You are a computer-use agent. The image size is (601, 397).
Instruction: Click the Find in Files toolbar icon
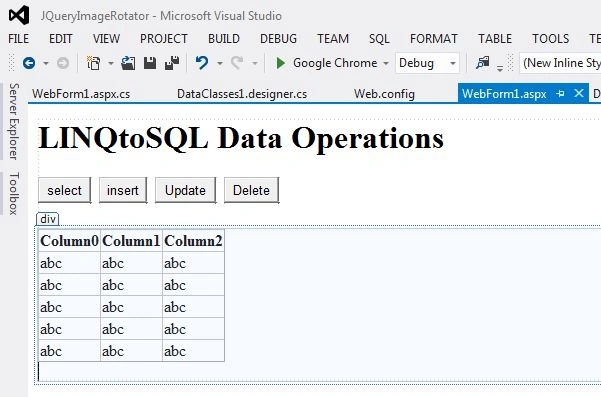[483, 62]
